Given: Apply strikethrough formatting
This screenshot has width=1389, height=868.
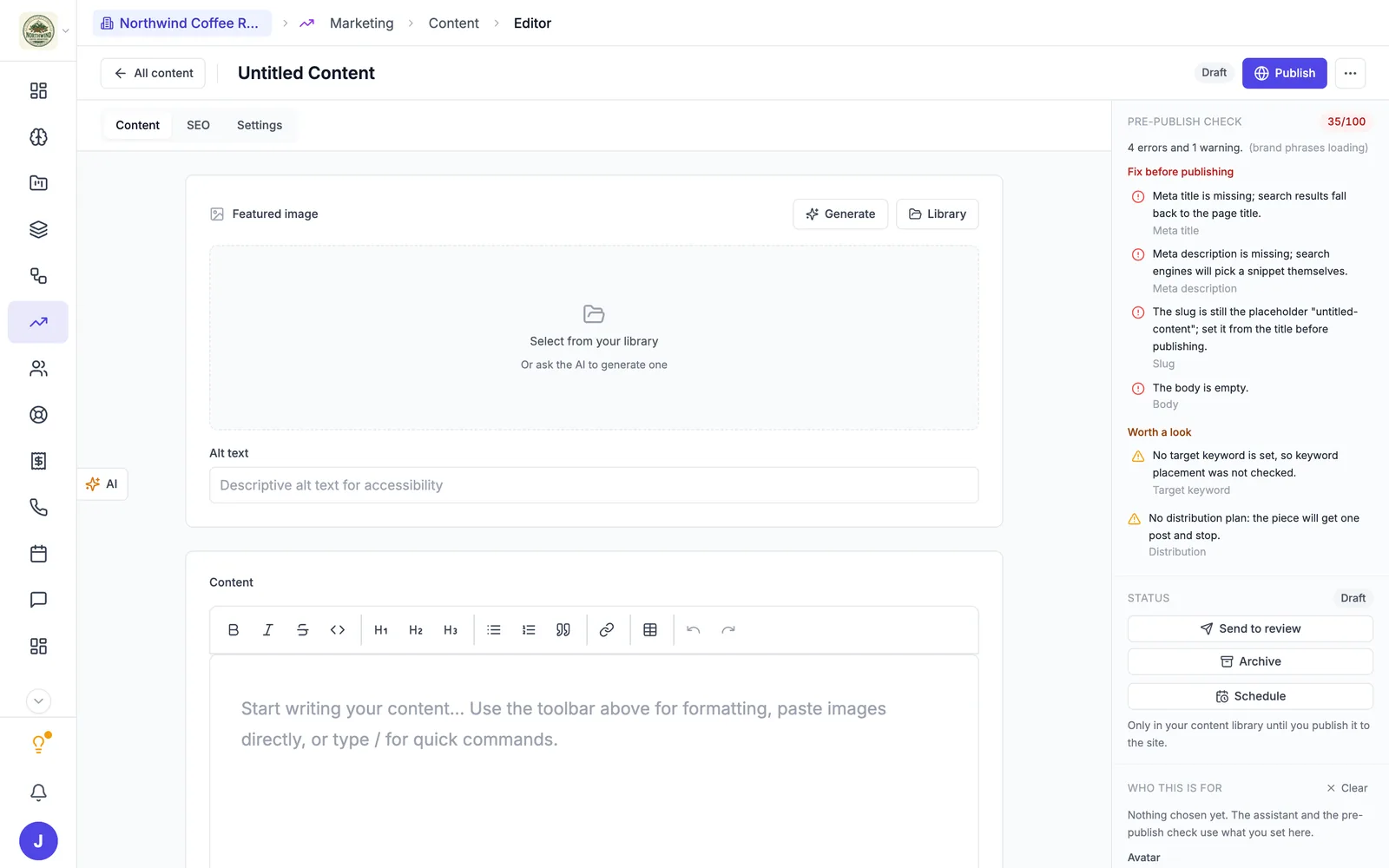Looking at the screenshot, I should coord(303,630).
